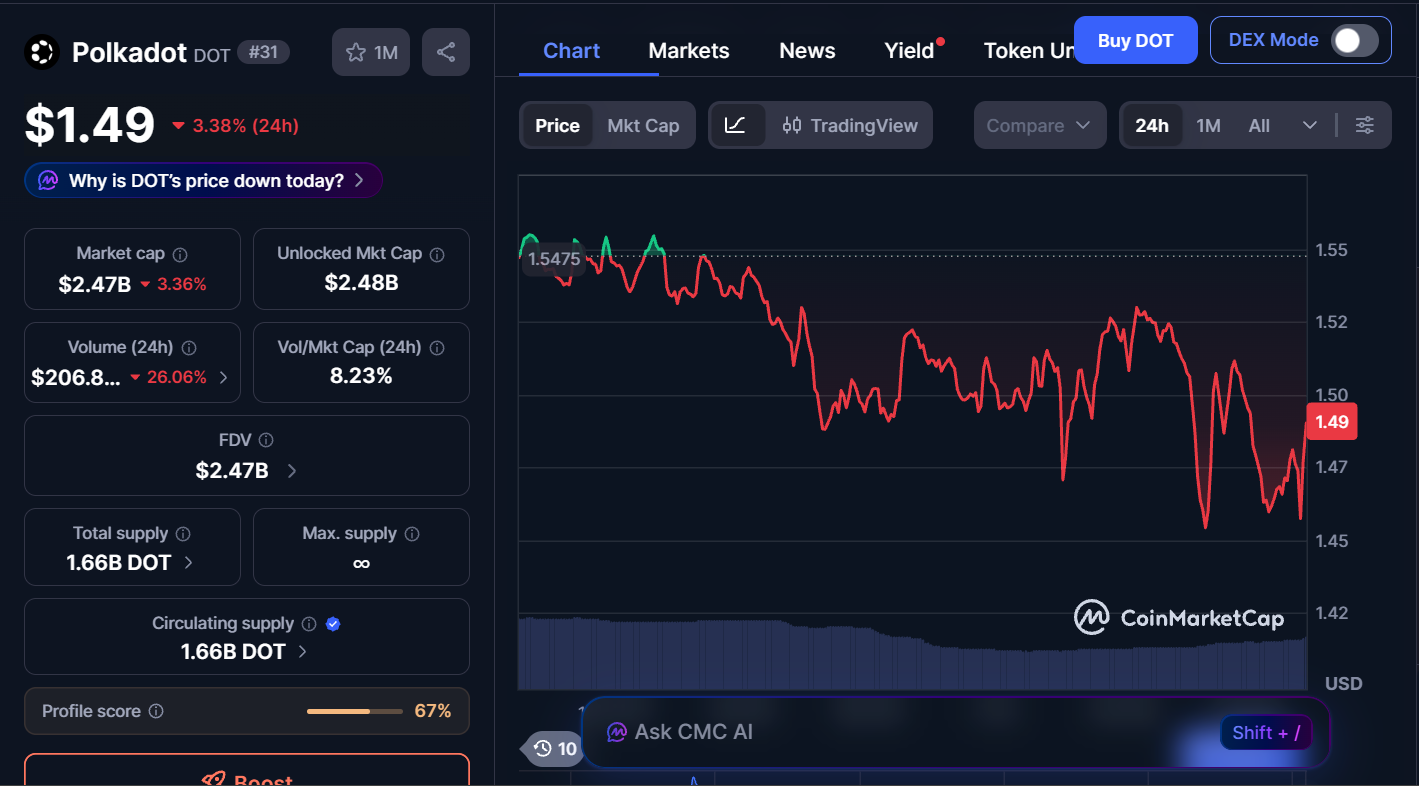
Task: Click the Profile score progress bar
Action: [354, 711]
